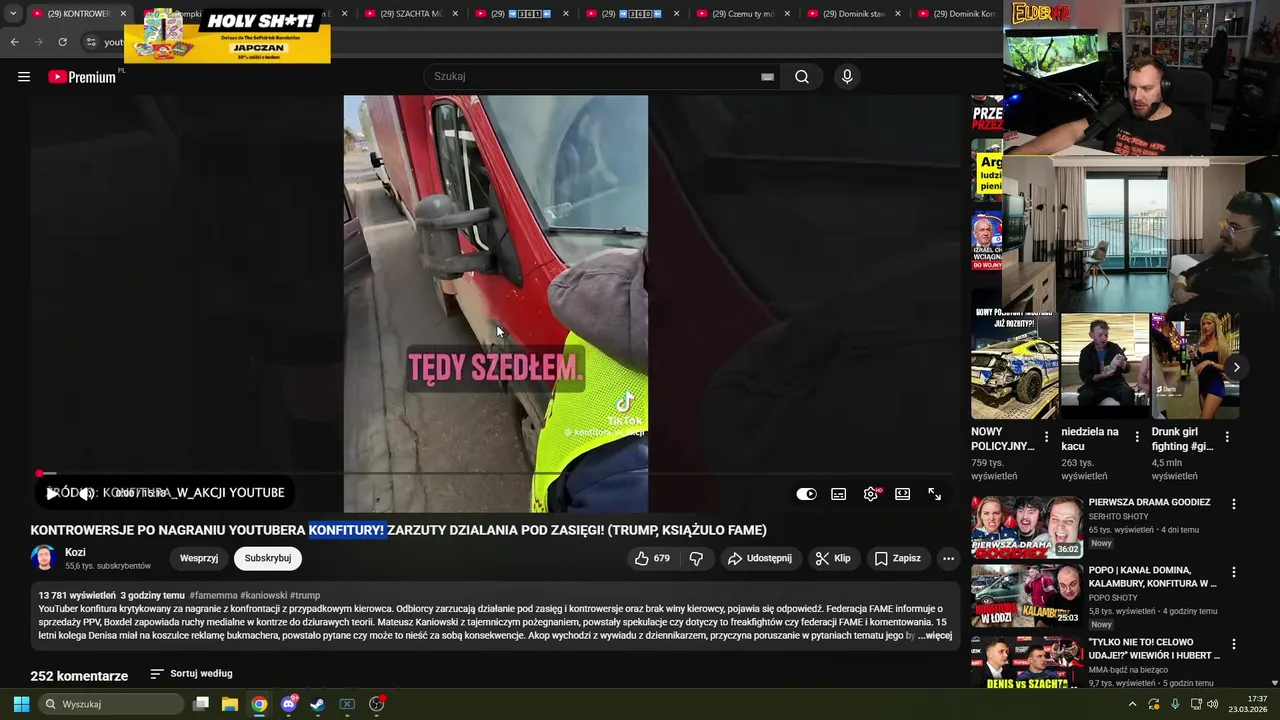This screenshot has width=1280, height=720.
Task: Open PIERWSZA DRAMA GOODIEZ video title
Action: coord(1149,502)
